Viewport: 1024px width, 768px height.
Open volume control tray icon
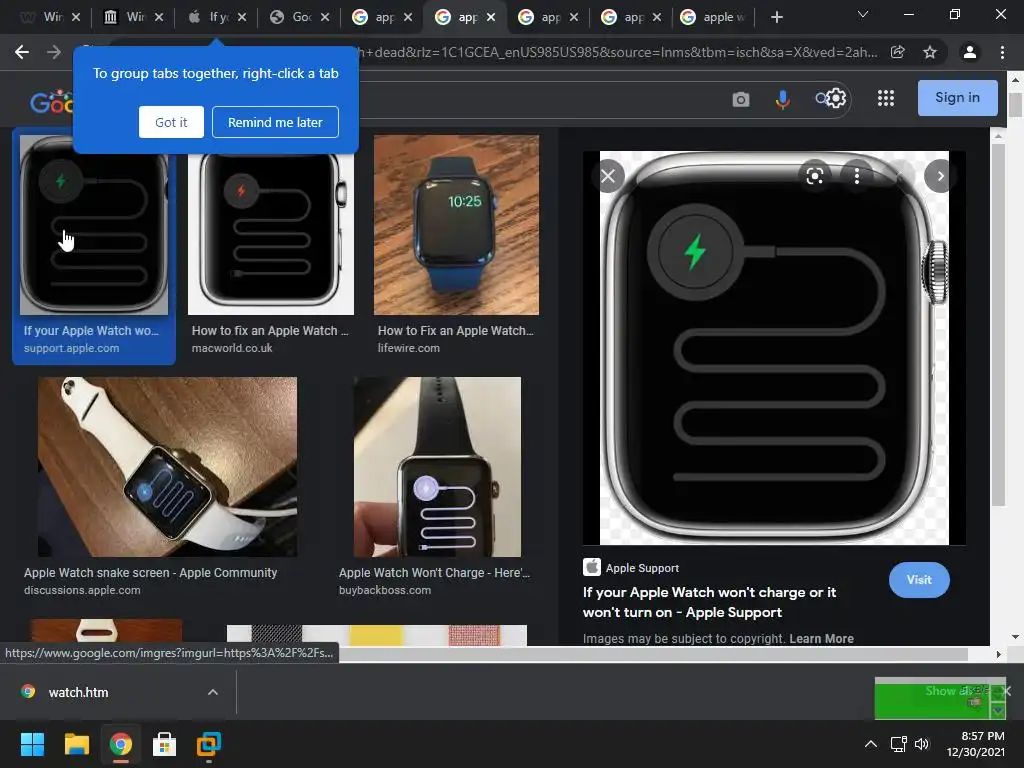click(x=921, y=744)
